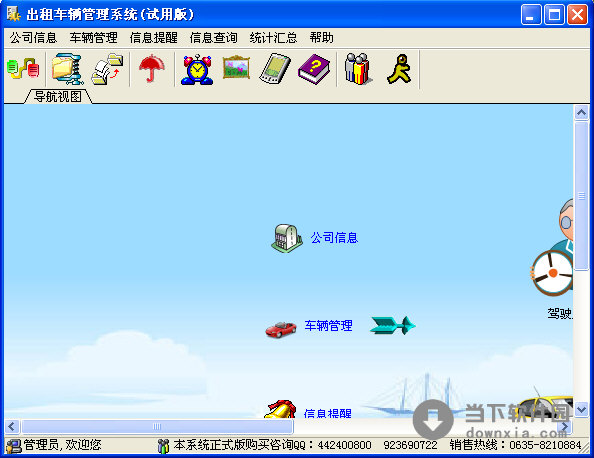Click the building icon beside 公司信息
This screenshot has height=458, width=594.
pos(287,238)
